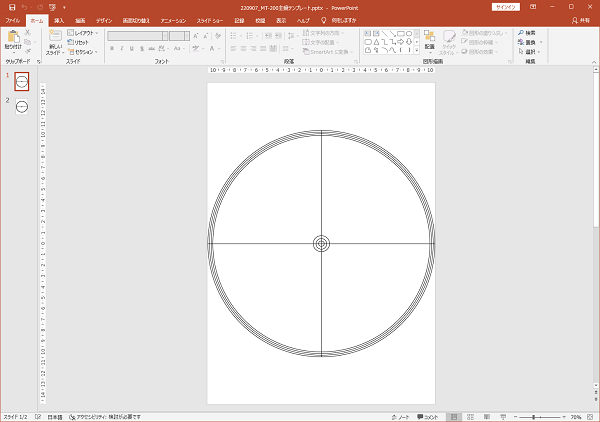Click the bullets list icon
600x422 pixels.
point(235,36)
